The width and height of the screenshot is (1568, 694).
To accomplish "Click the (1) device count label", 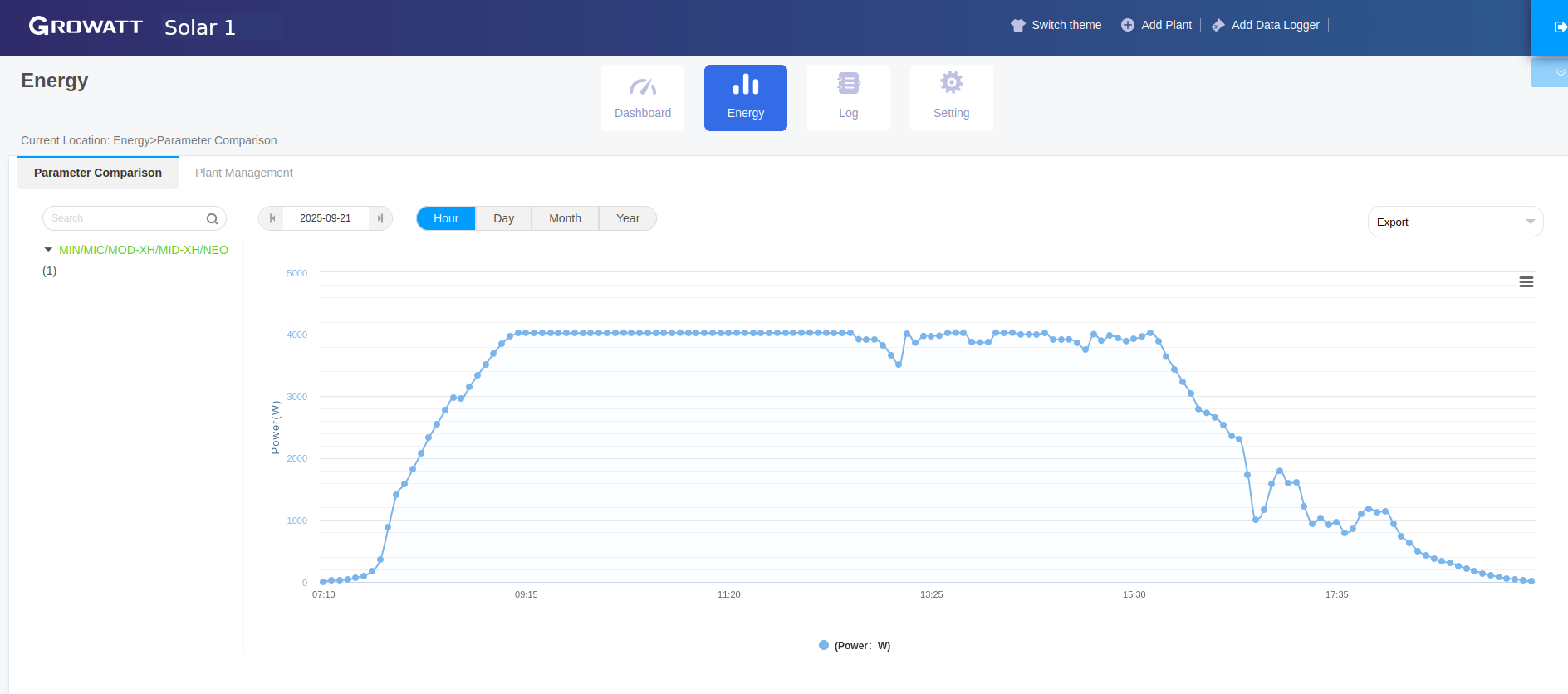I will click(x=50, y=271).
